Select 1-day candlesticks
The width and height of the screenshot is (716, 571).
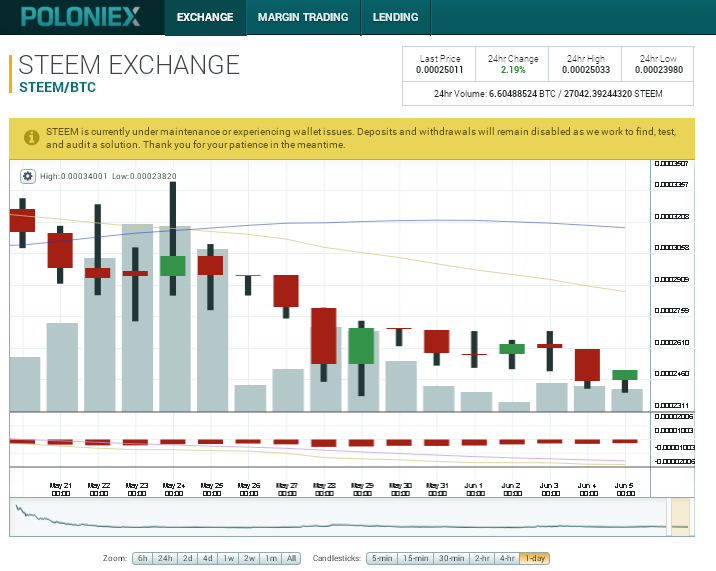click(x=534, y=558)
